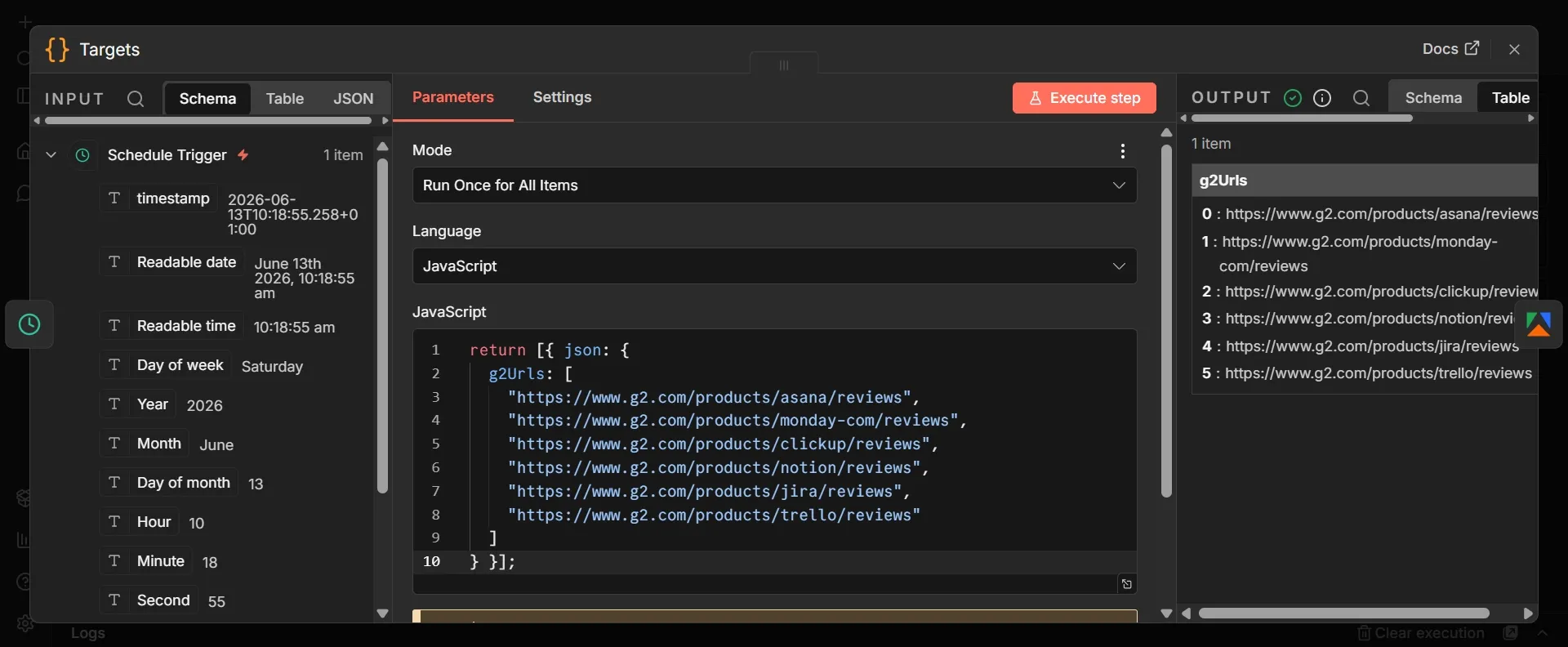The image size is (1568, 647).
Task: Click the parameters panel vertical scrollbar thumb
Action: coord(1166,322)
